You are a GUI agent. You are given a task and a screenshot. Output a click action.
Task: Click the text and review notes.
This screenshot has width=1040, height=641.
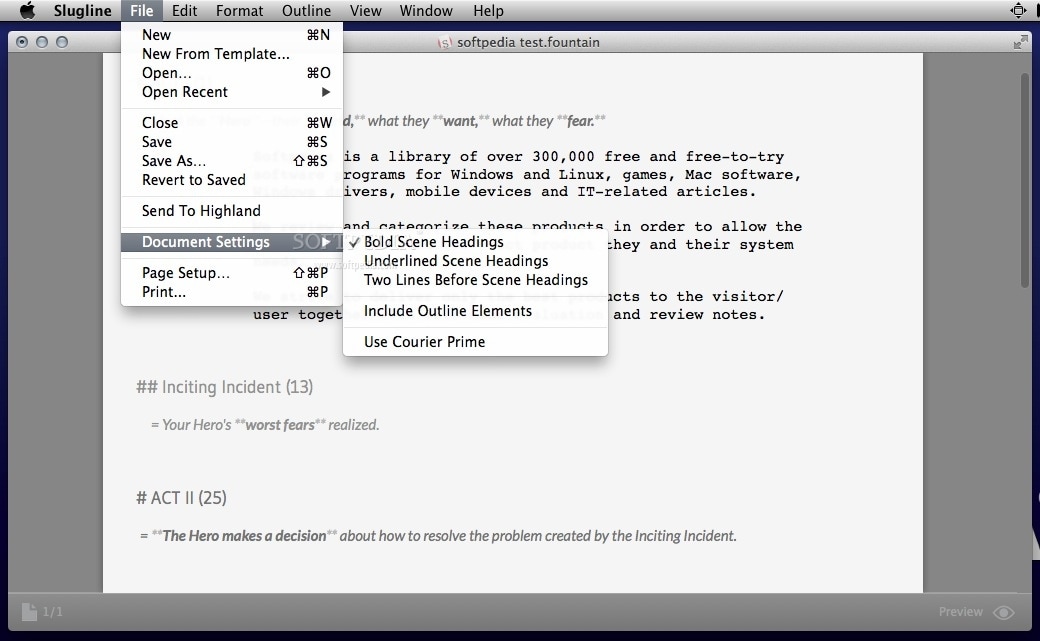click(x=689, y=315)
